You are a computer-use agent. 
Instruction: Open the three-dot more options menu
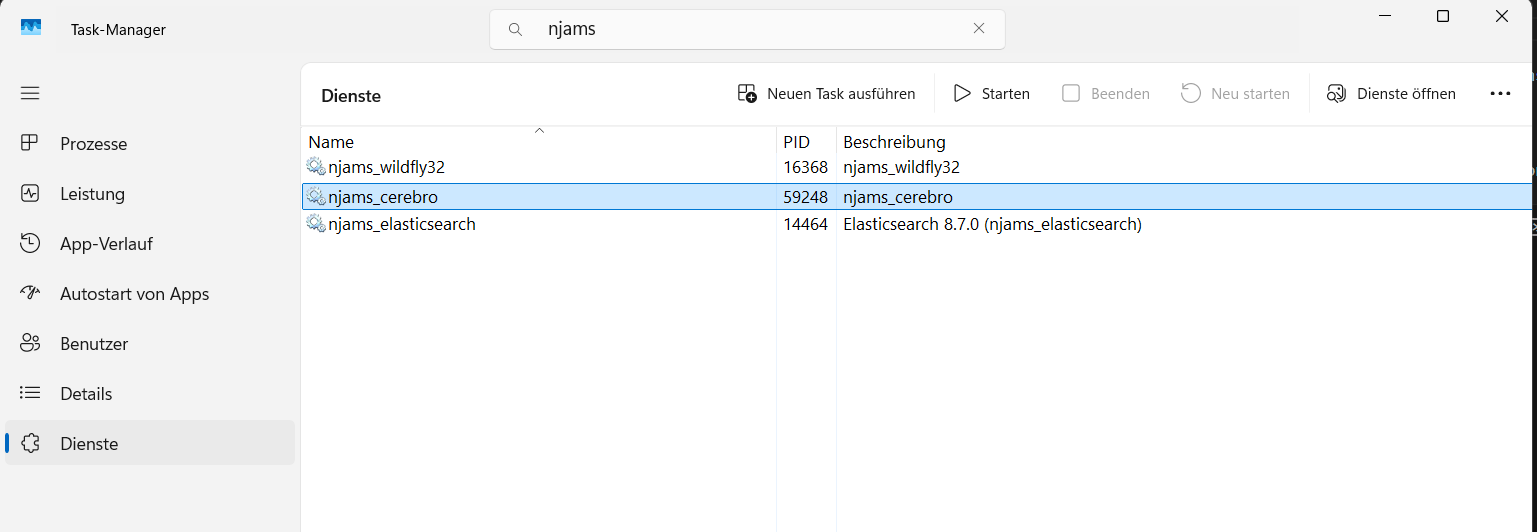(x=1500, y=94)
